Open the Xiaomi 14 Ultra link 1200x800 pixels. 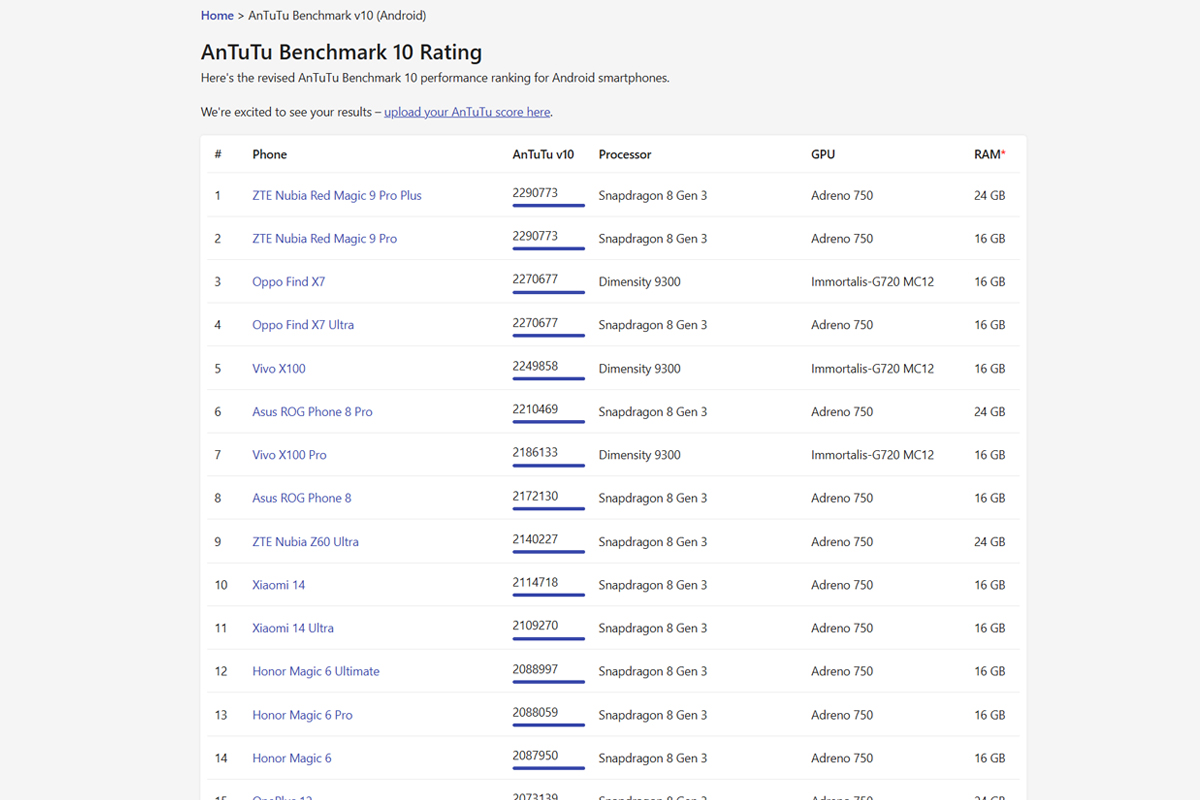click(293, 628)
